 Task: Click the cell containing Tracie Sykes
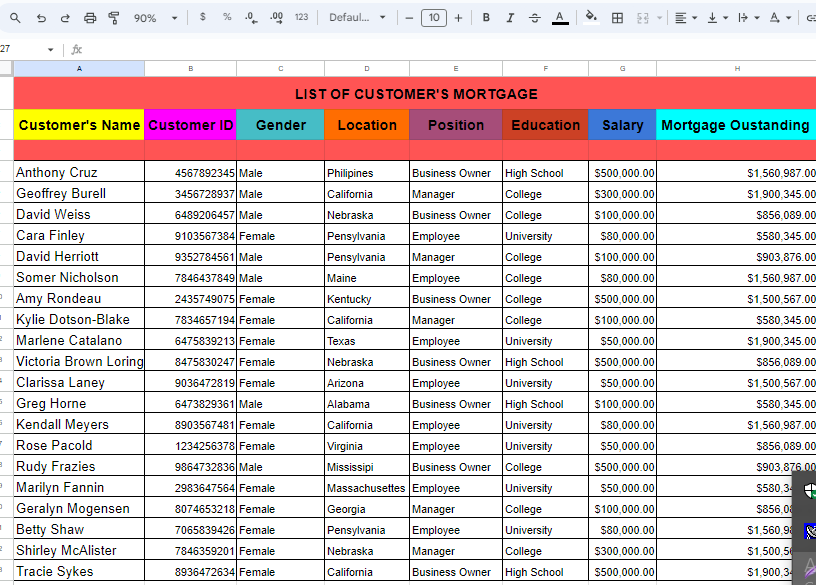point(79,571)
